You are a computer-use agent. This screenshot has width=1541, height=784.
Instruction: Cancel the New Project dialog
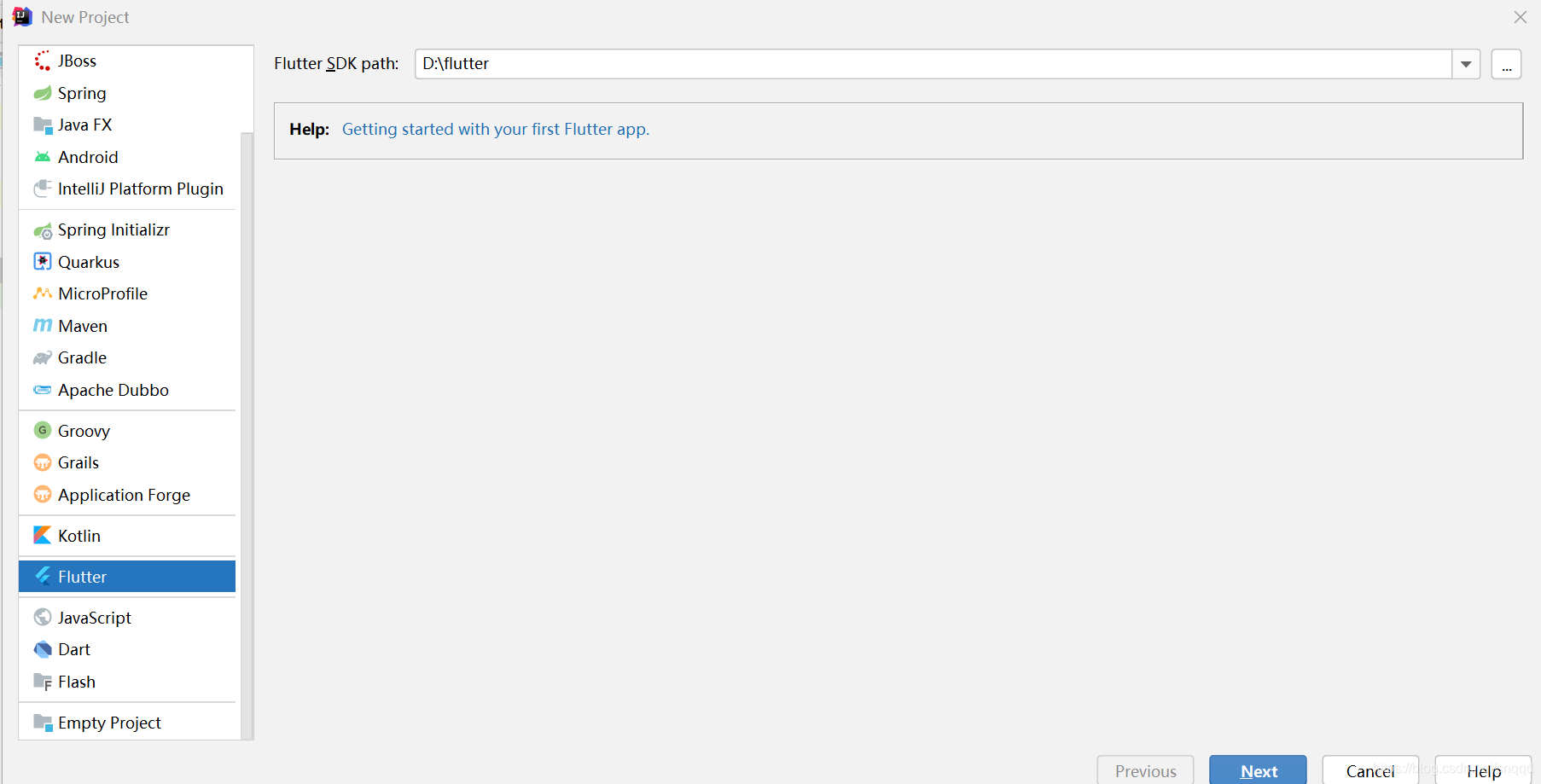coord(1370,770)
